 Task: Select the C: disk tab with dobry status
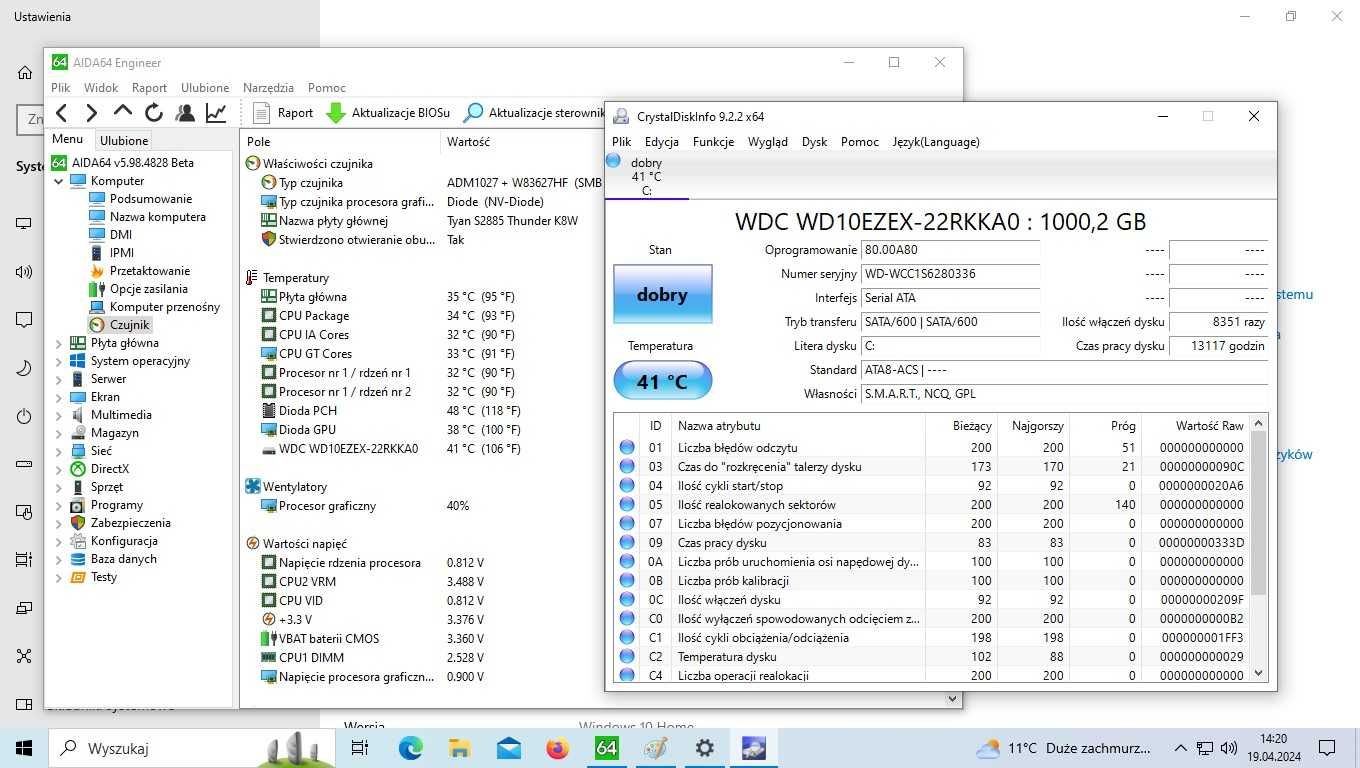coord(646,177)
